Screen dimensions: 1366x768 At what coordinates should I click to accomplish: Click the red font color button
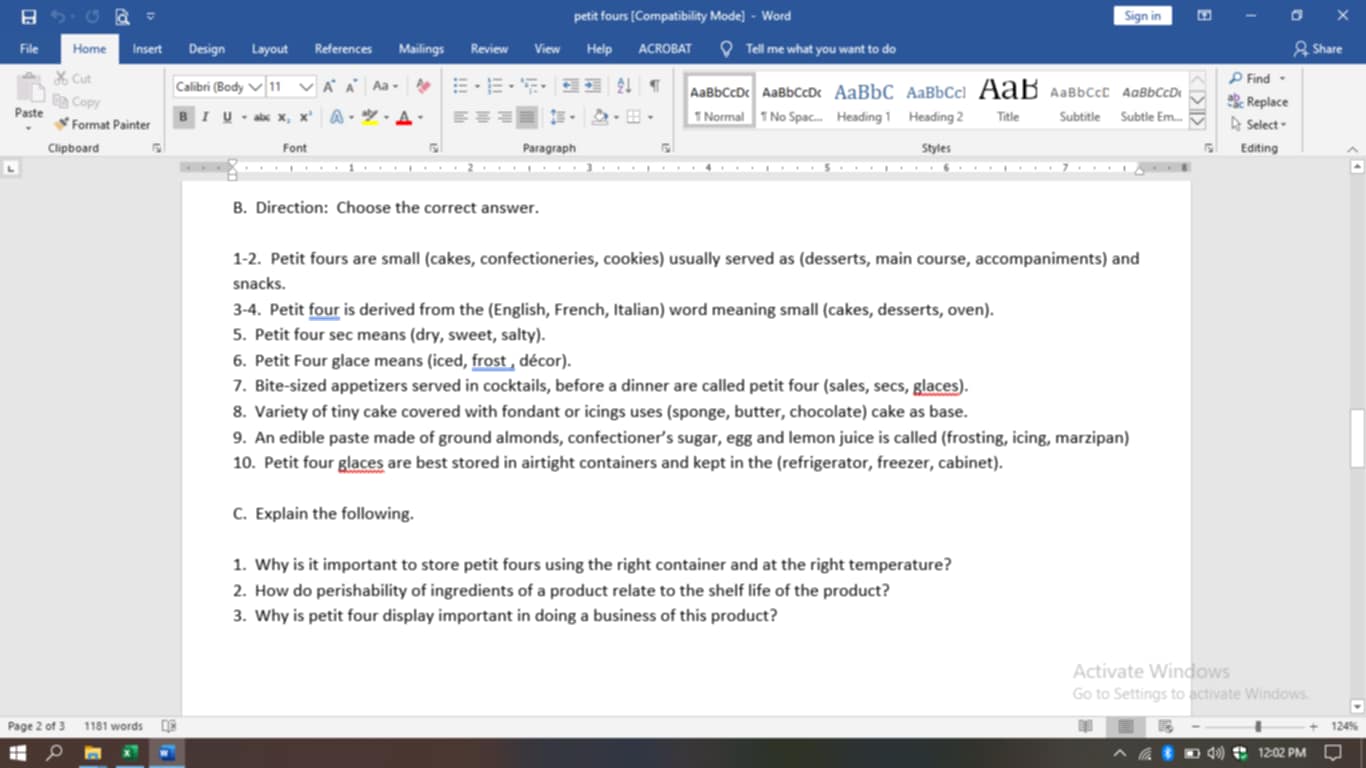[x=404, y=117]
